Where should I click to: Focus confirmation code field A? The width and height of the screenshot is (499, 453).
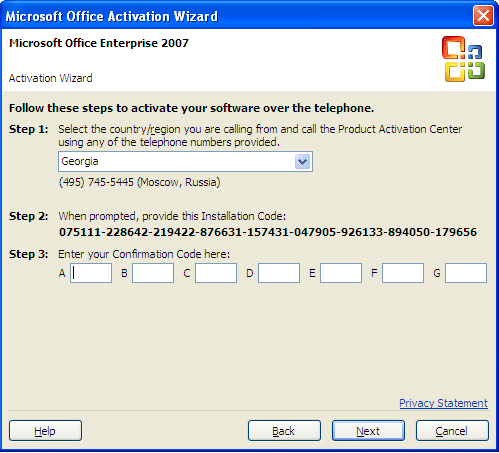pos(91,273)
